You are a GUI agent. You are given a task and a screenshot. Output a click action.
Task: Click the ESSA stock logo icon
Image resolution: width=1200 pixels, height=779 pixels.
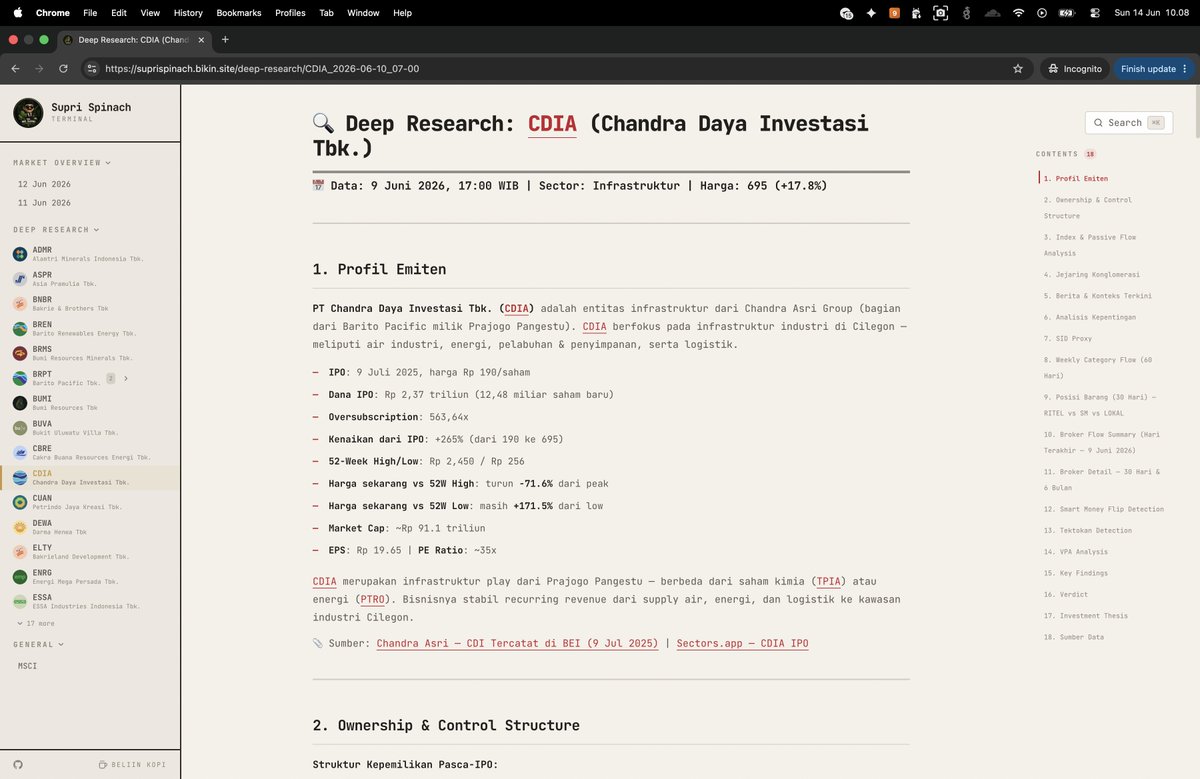(20, 601)
